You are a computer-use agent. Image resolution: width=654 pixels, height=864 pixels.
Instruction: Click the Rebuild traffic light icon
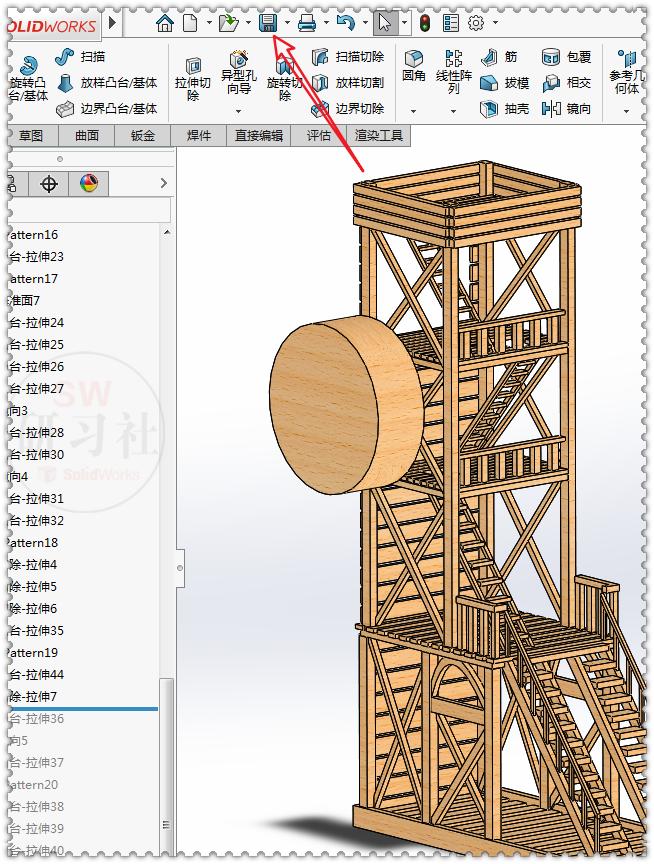(424, 22)
